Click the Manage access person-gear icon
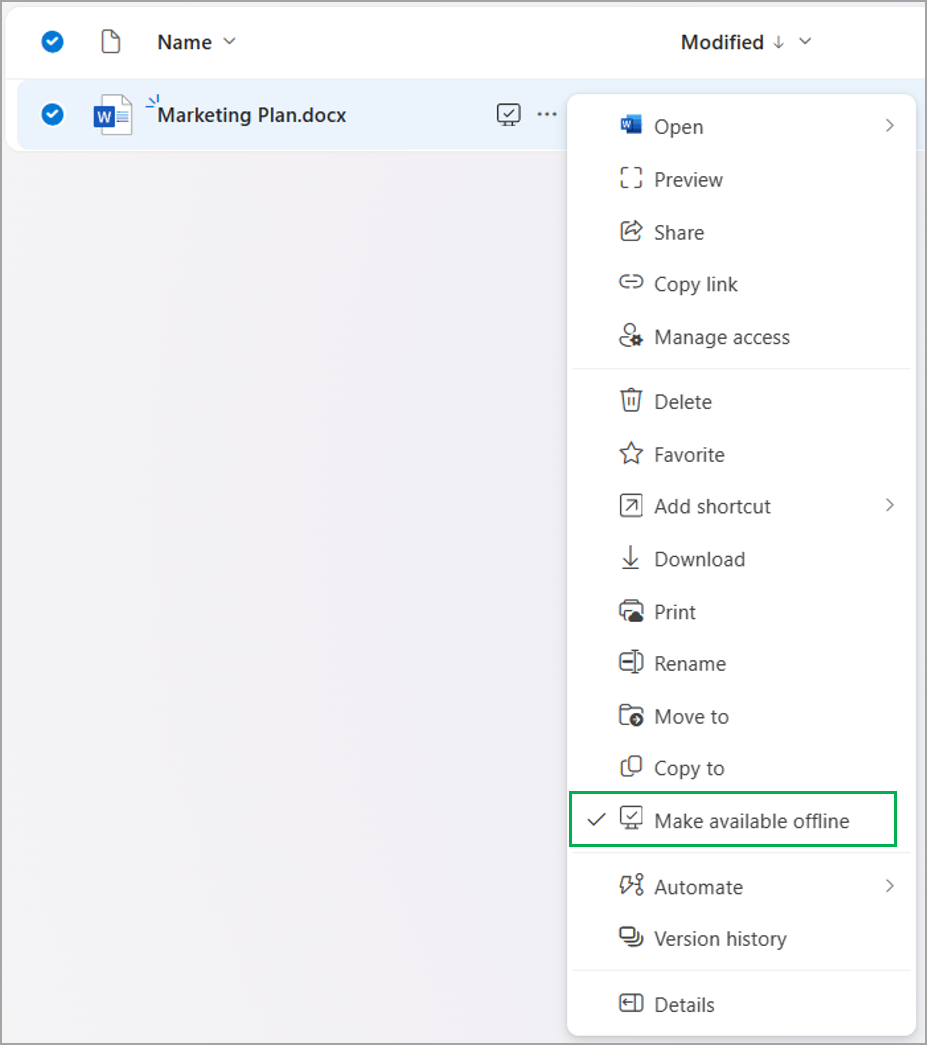The width and height of the screenshot is (927, 1045). pos(630,335)
